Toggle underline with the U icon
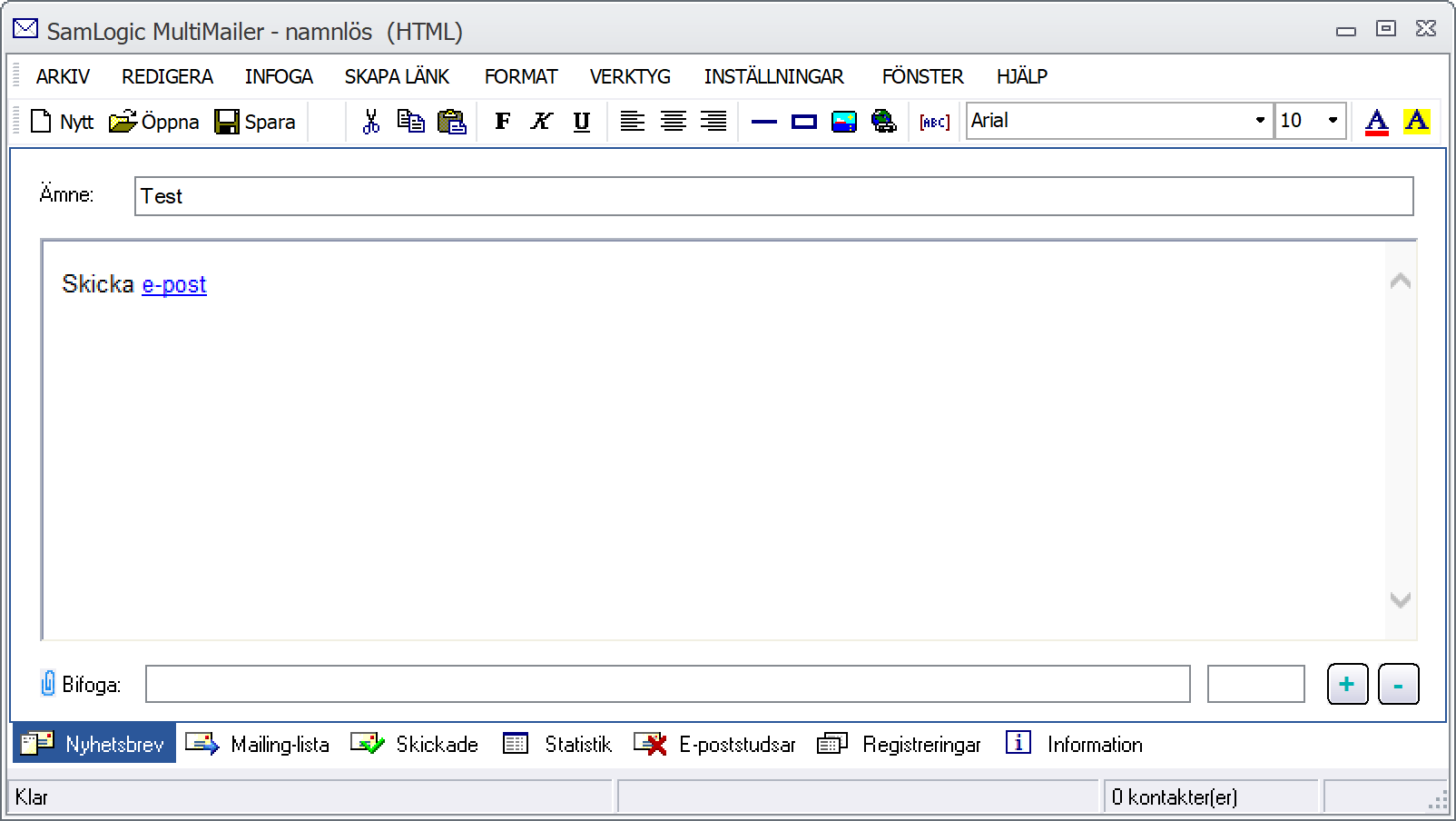This screenshot has width=1456, height=821. pos(582,121)
